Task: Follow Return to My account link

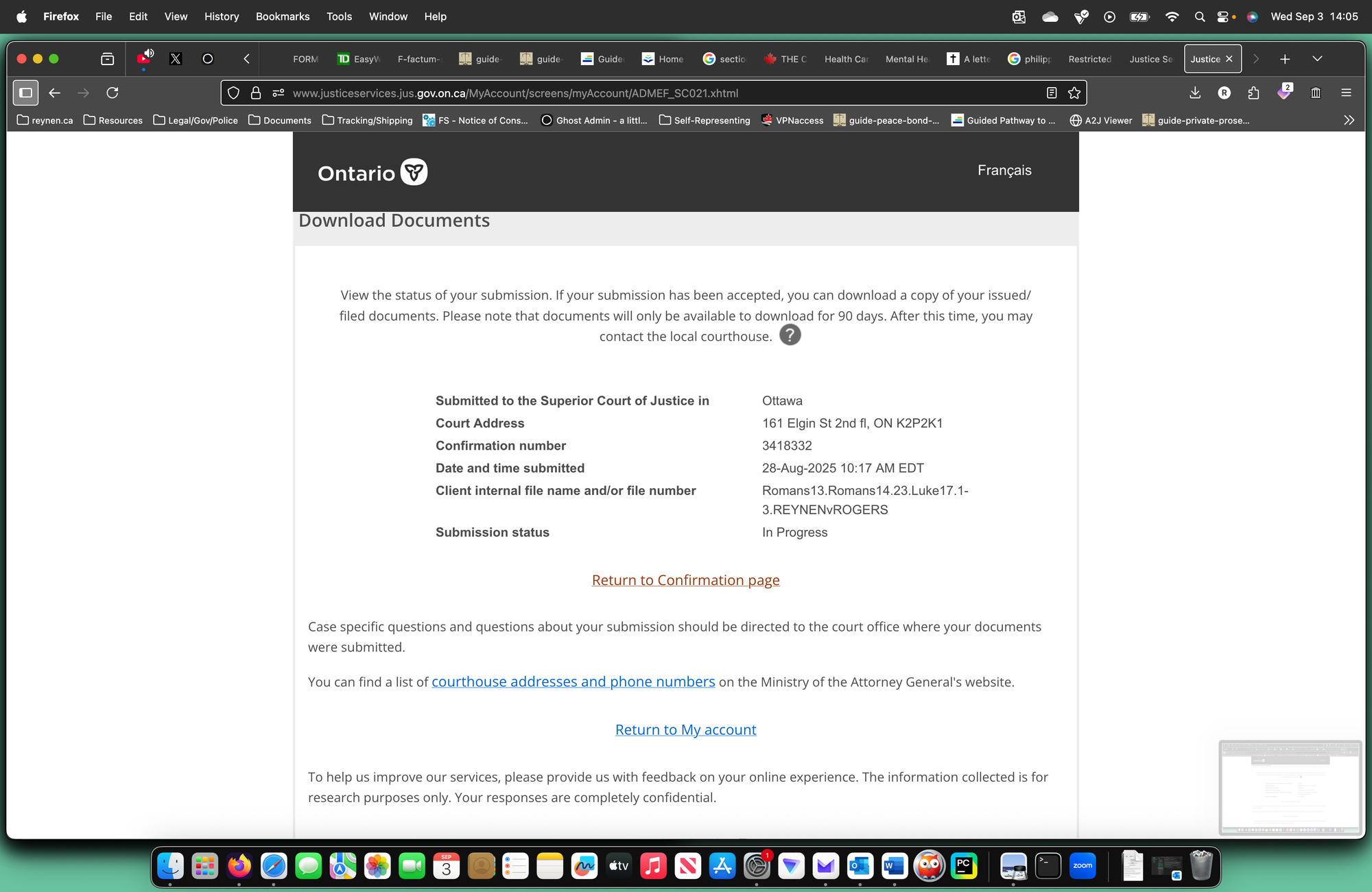Action: pos(686,730)
